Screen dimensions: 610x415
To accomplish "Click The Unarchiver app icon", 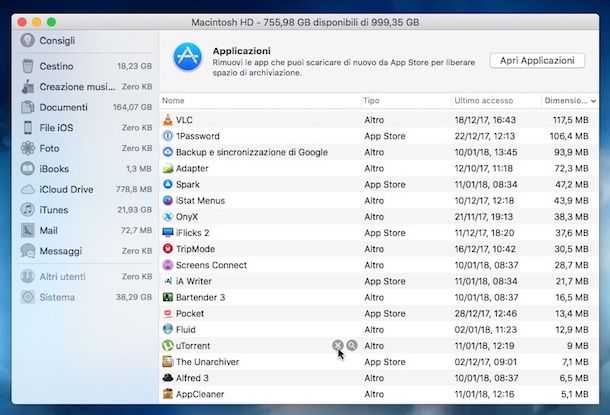I will [x=168, y=362].
